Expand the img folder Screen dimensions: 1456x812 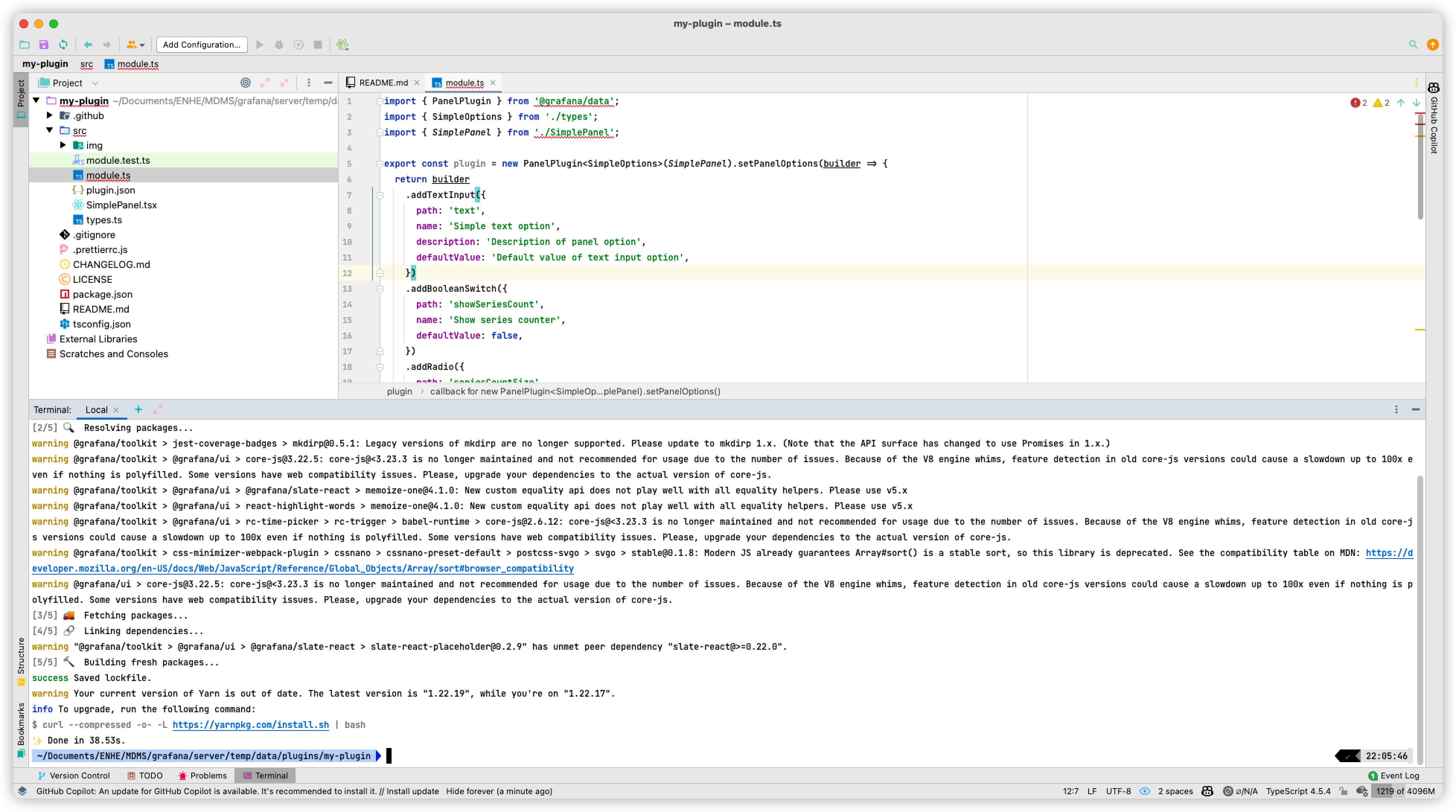pyautogui.click(x=63, y=145)
